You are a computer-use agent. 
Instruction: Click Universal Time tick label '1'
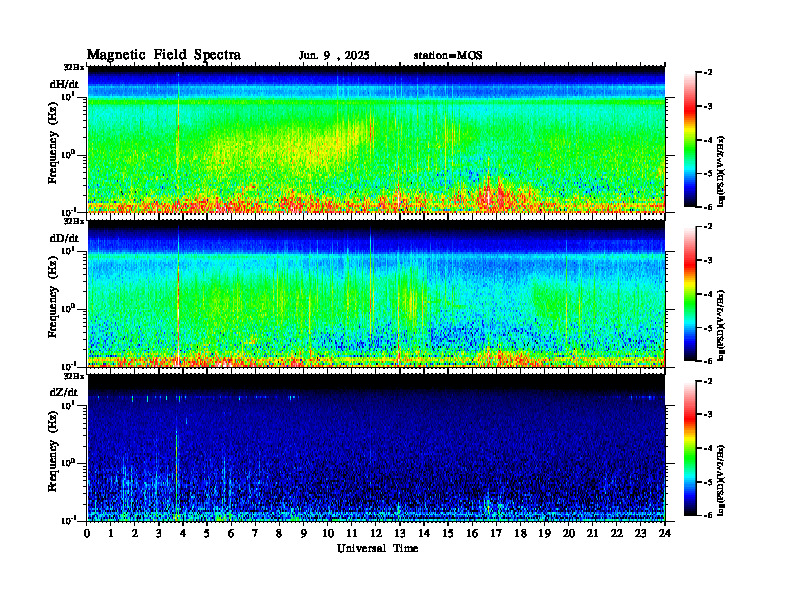coord(111,533)
